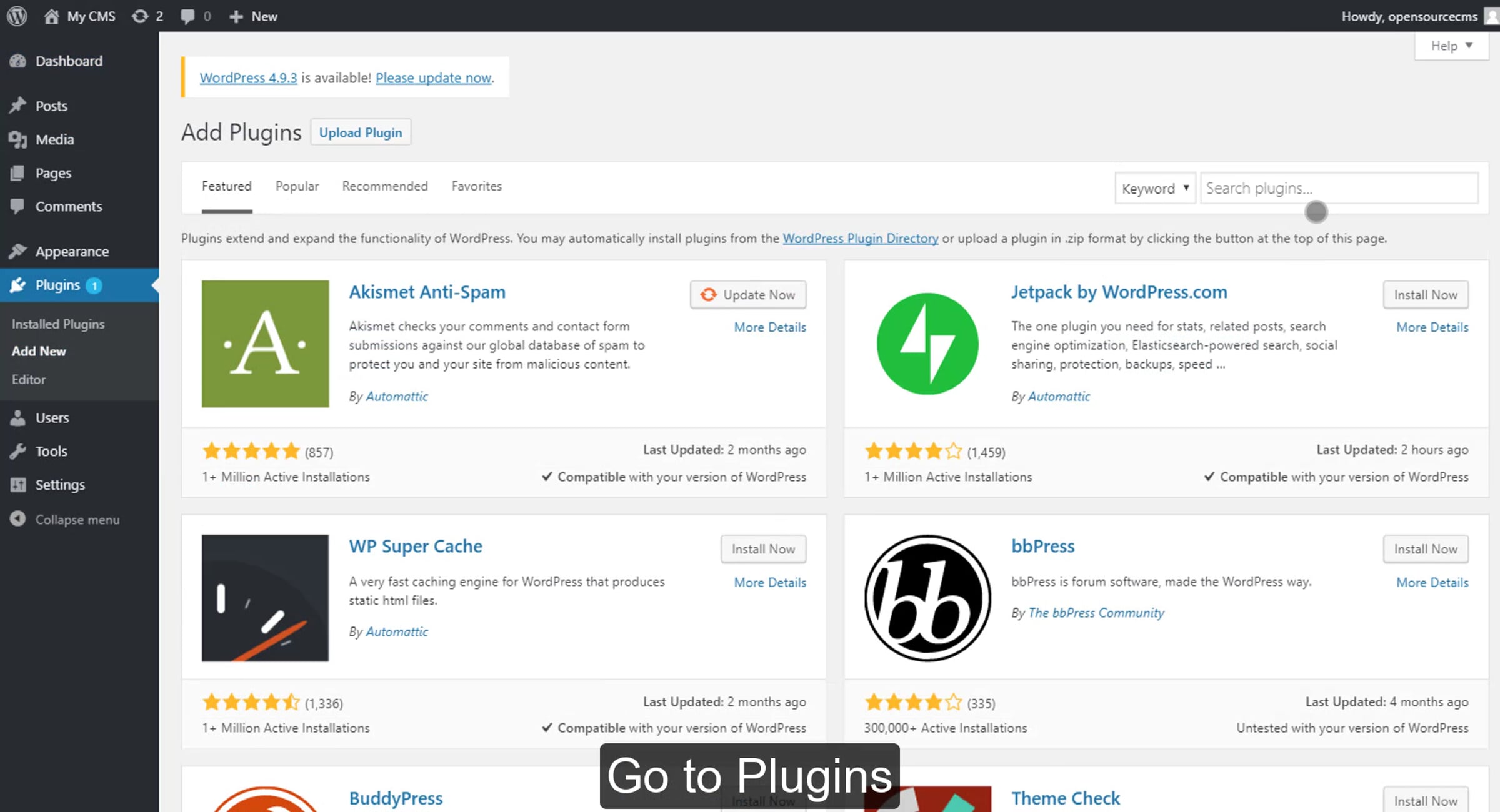This screenshot has height=812, width=1500.
Task: Click Update Now for Akismet Anti-Spam
Action: click(748, 294)
